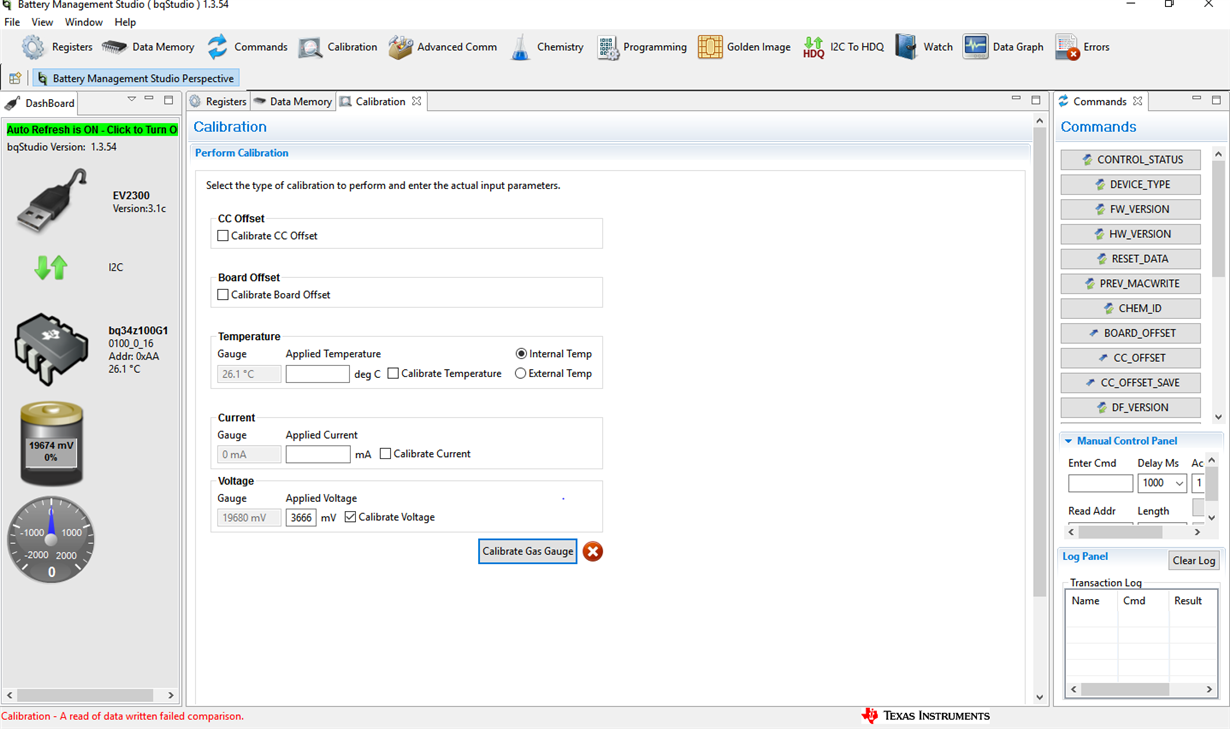Enable Calibrate CC Offset checkbox
1230x729 pixels.
(x=223, y=236)
